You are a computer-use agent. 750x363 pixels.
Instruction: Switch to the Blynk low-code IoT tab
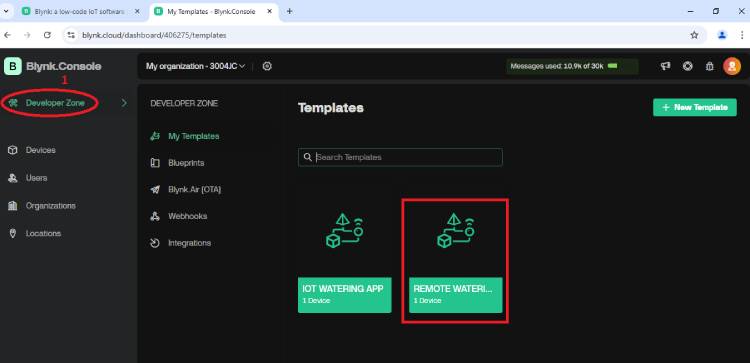coord(79,11)
